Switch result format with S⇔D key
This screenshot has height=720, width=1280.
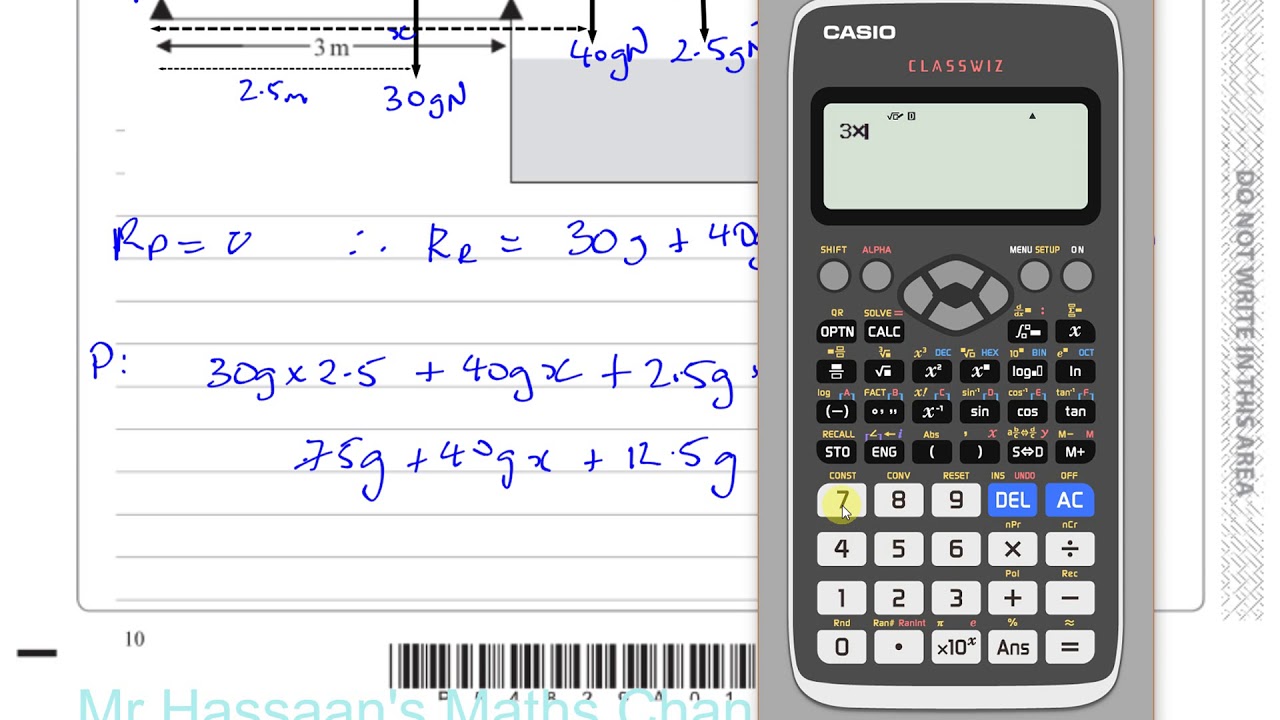1027,451
